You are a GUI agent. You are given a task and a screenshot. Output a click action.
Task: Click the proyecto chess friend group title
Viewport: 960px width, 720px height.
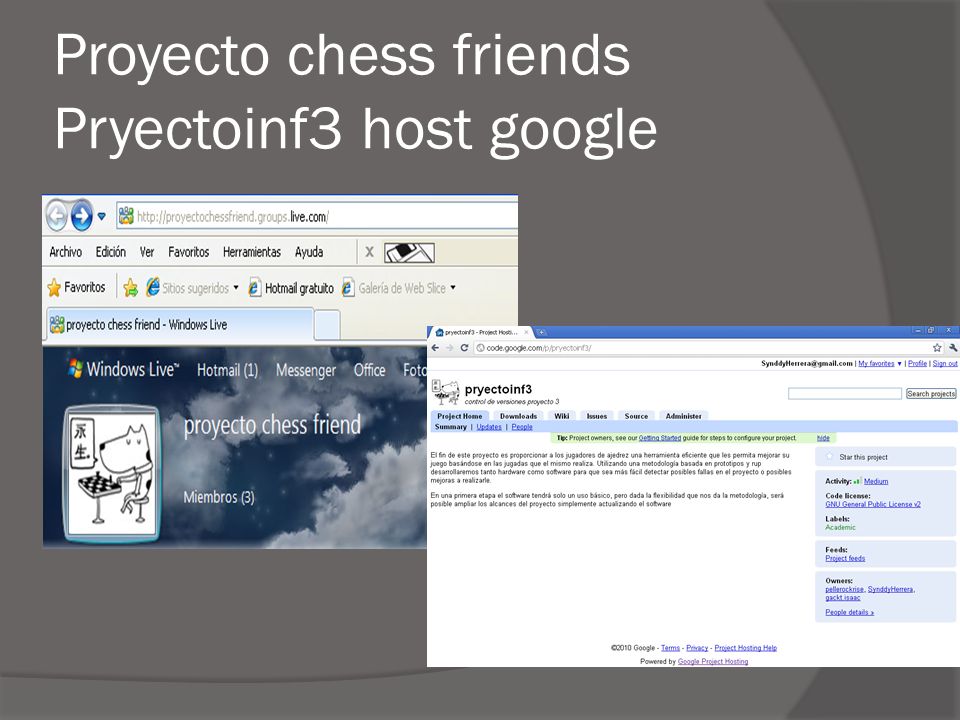tap(272, 424)
